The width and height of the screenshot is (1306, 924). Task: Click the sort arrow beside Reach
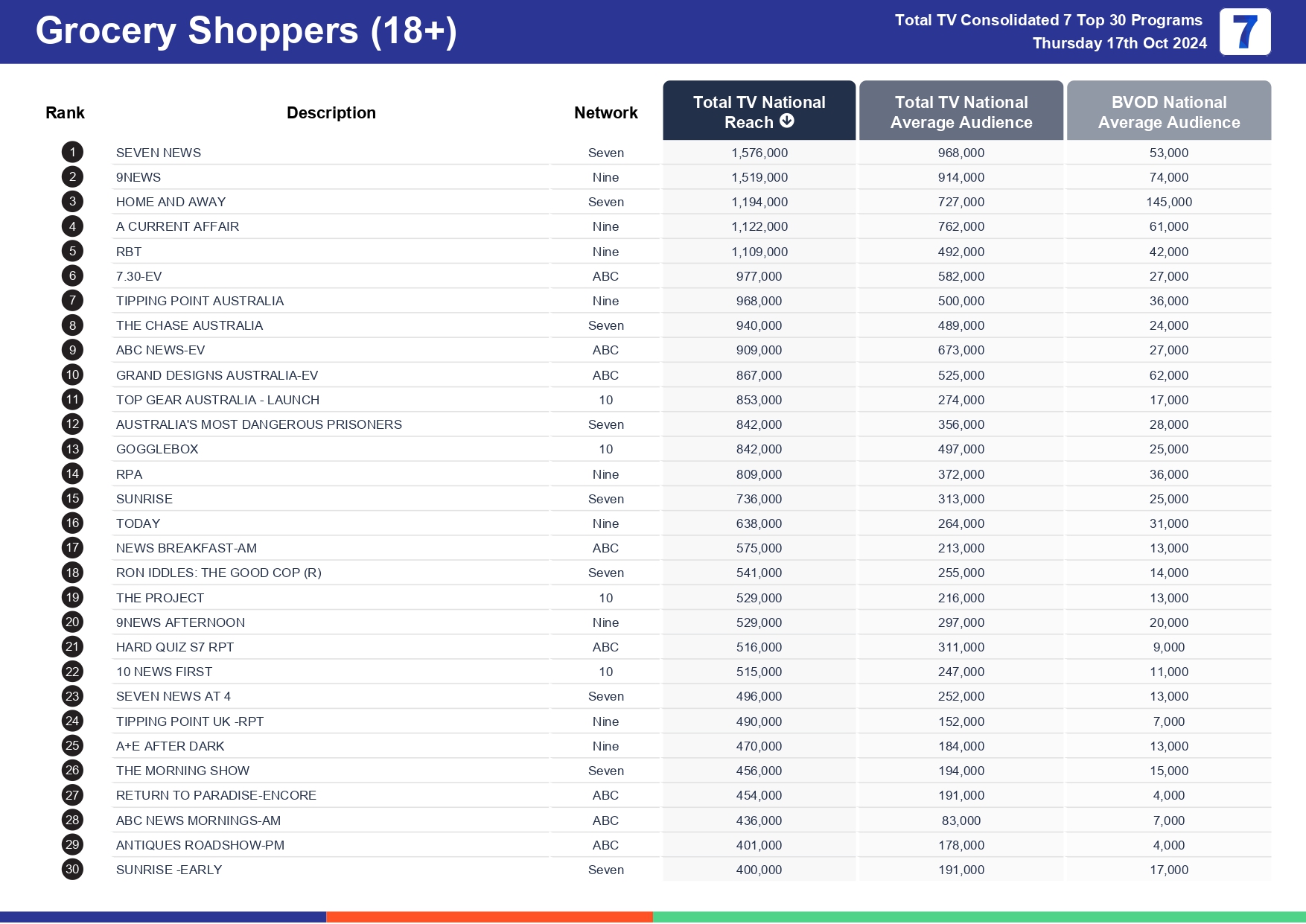[787, 121]
